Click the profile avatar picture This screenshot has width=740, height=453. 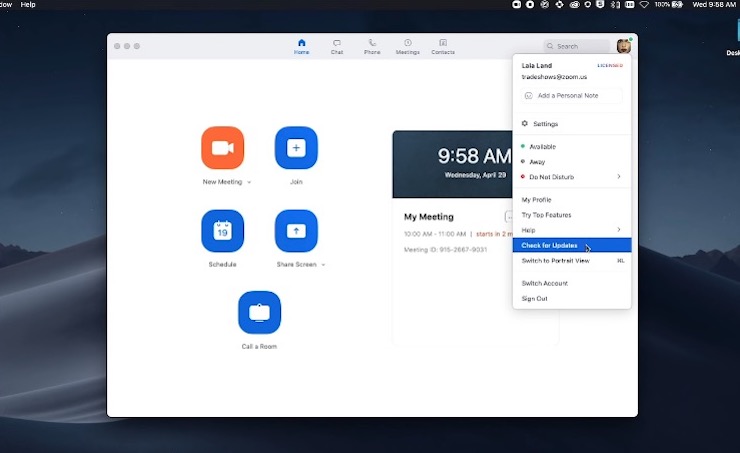(x=623, y=46)
